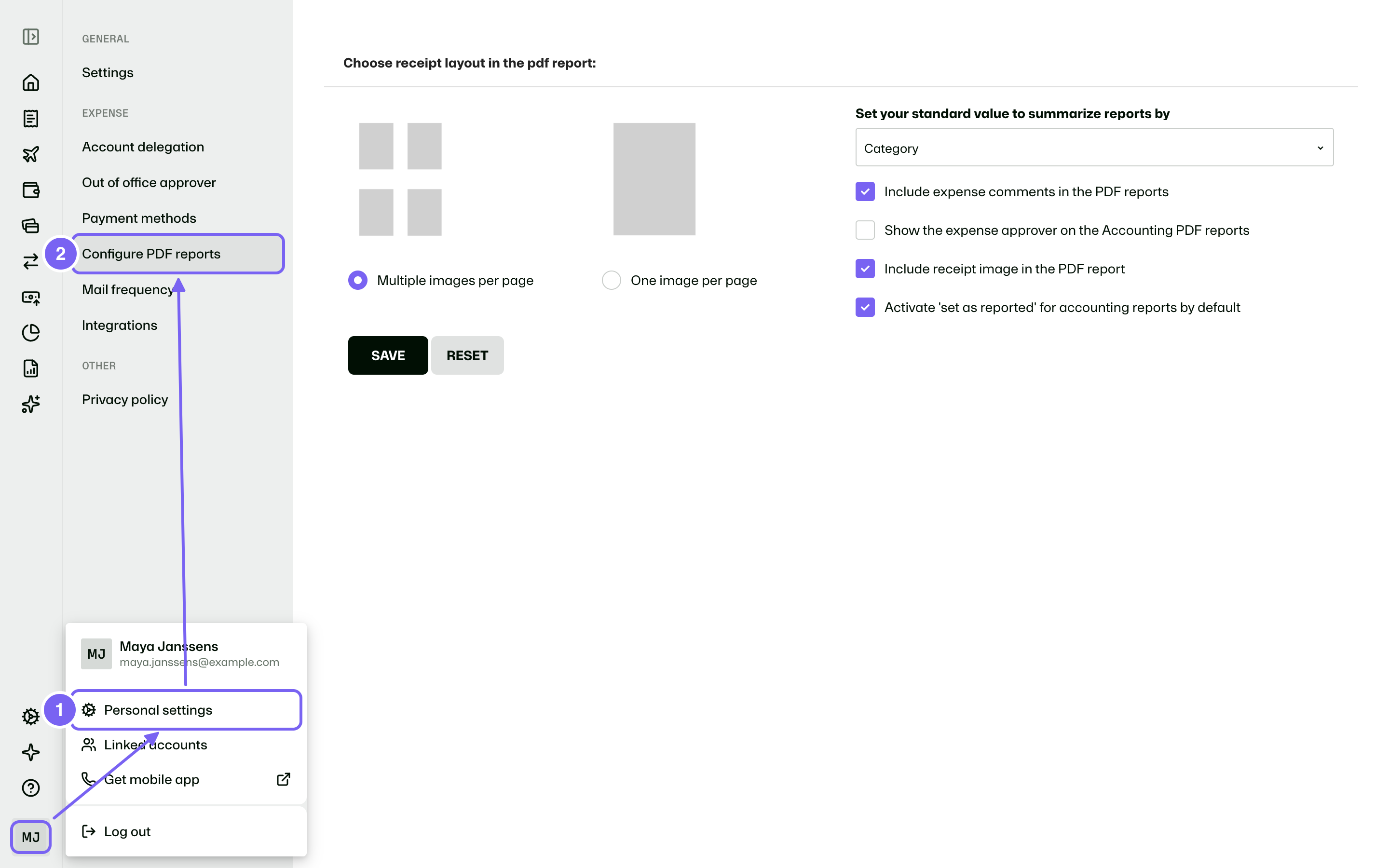Select Get mobile app menu entry
Screen dimensions: 1389x868
186,779
